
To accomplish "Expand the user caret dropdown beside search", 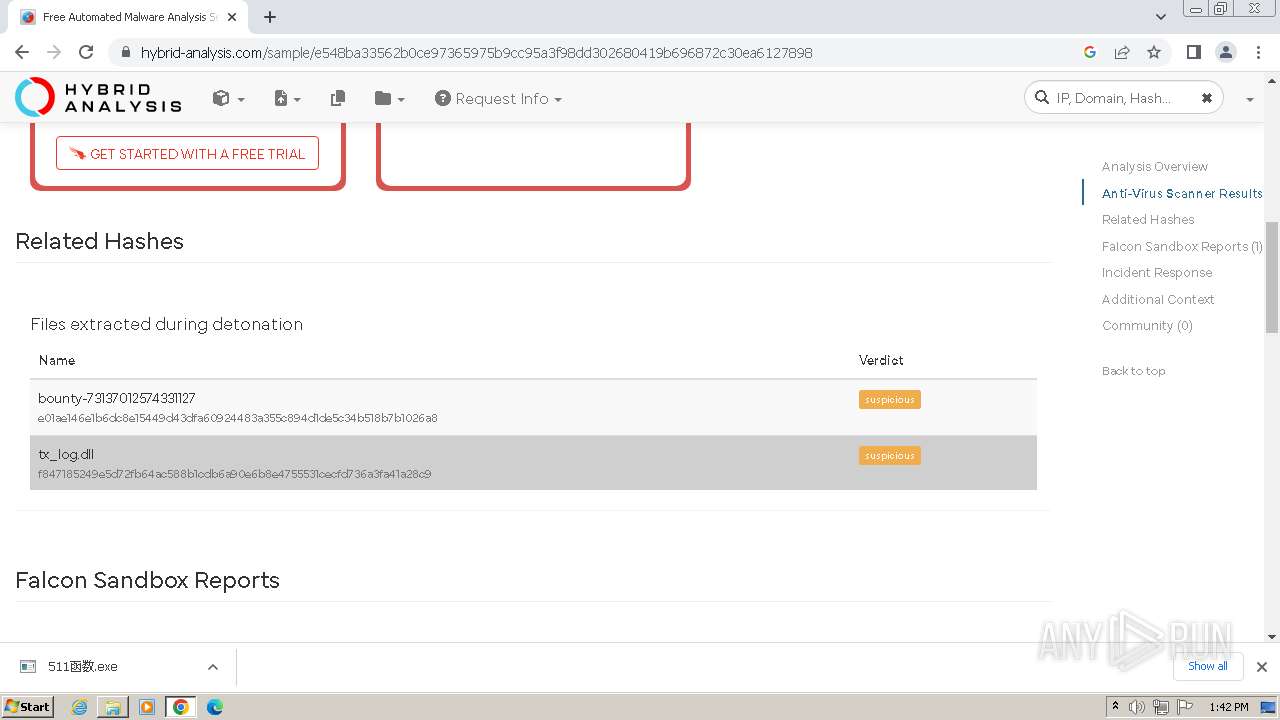I will (1250, 99).
